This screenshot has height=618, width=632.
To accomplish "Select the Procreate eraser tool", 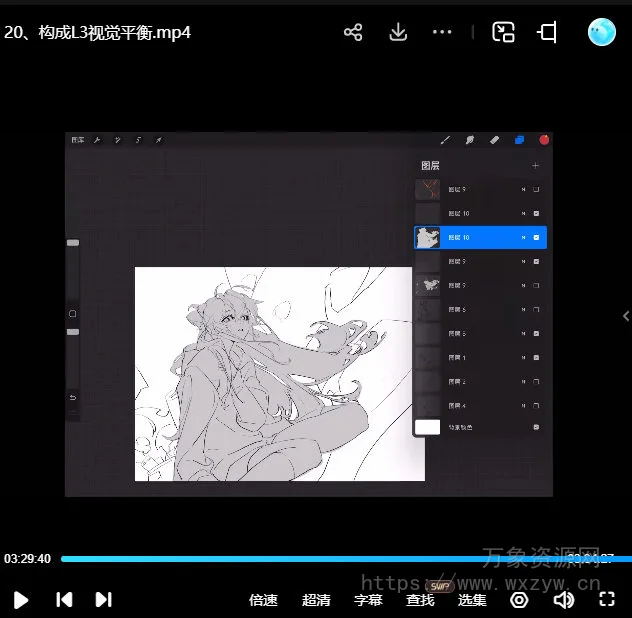I will click(494, 140).
